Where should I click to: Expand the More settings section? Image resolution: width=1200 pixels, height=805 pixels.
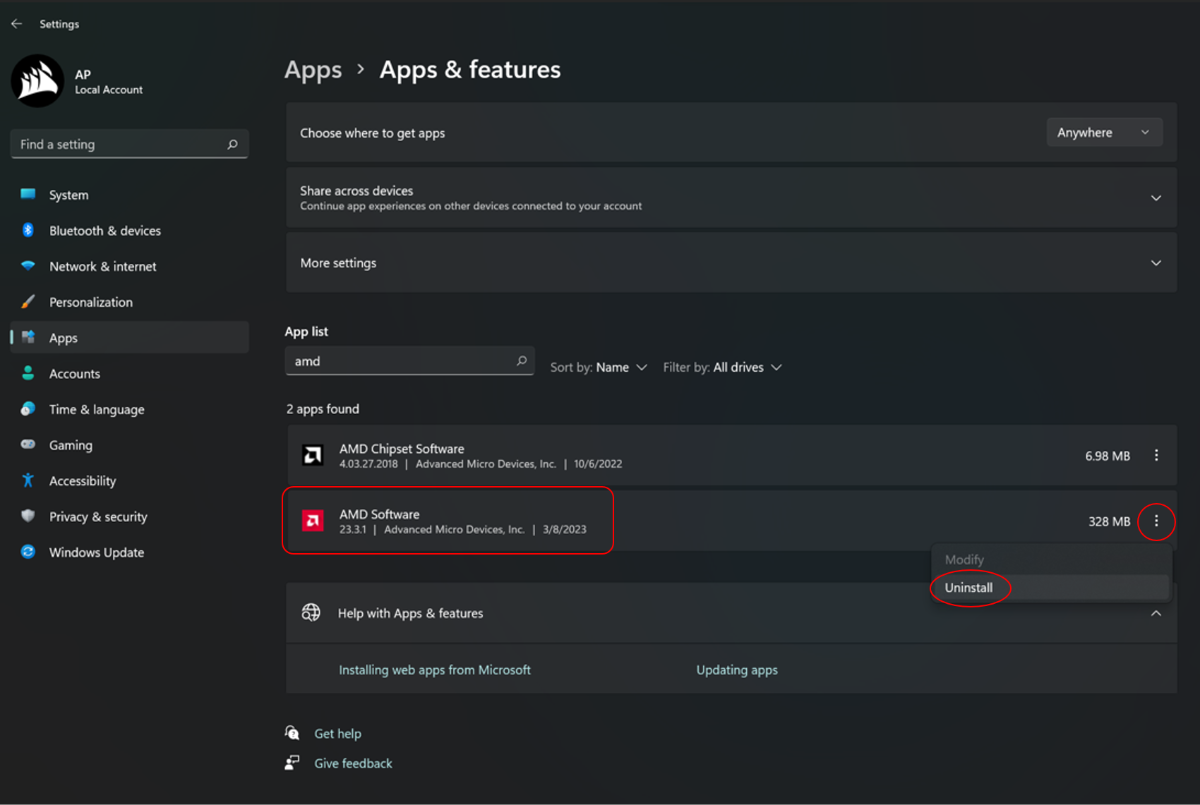click(x=731, y=263)
